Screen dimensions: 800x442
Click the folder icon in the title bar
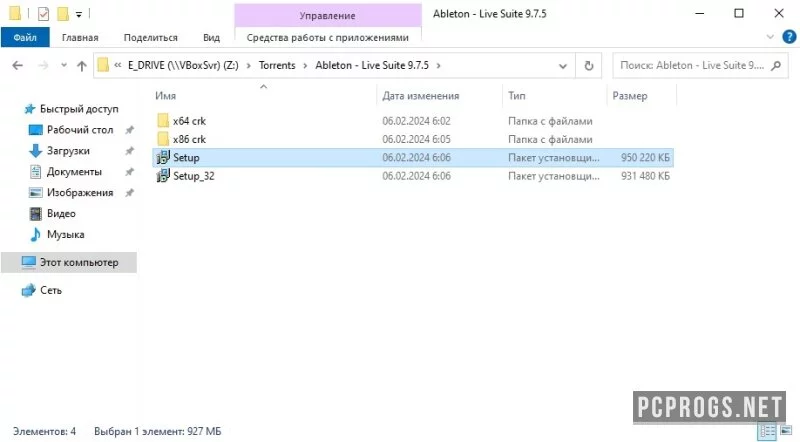tap(15, 14)
